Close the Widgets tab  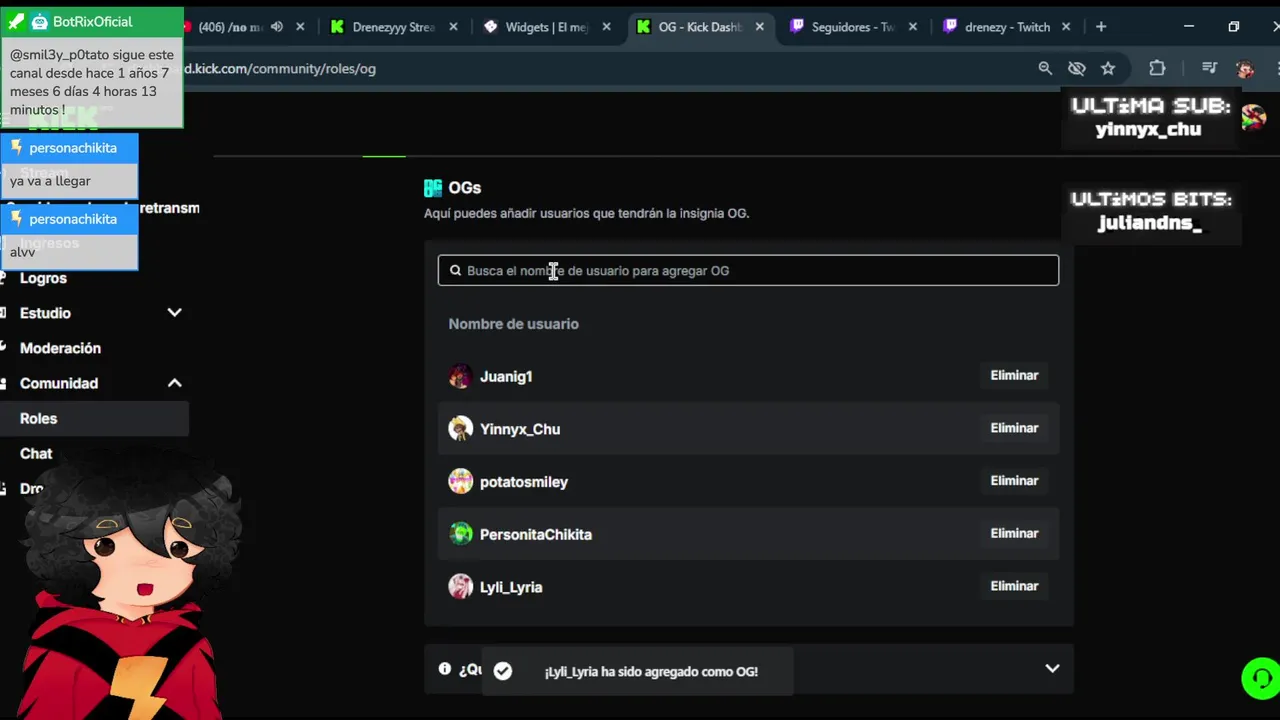click(606, 27)
